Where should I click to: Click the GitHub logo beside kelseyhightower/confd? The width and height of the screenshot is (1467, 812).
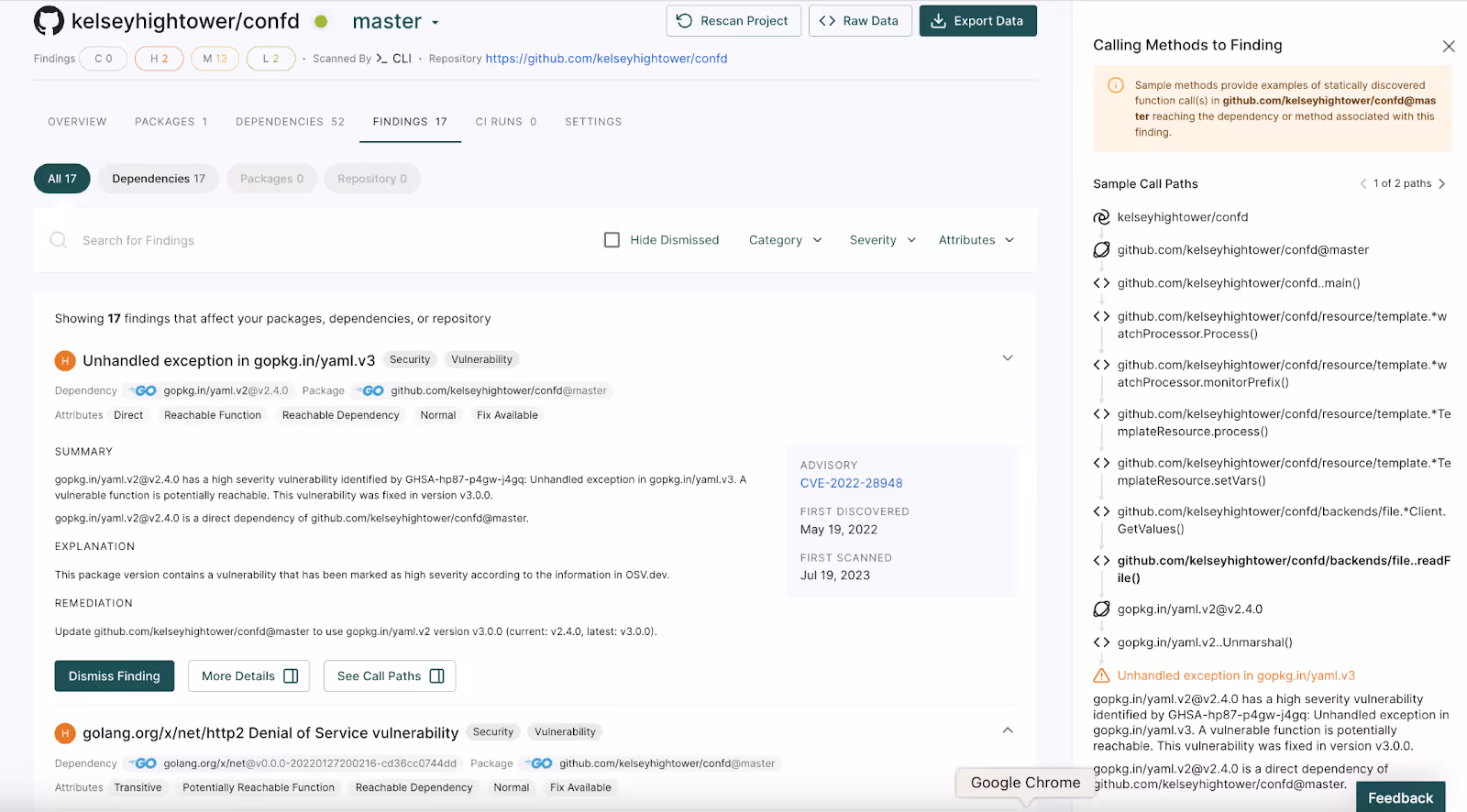pos(49,21)
